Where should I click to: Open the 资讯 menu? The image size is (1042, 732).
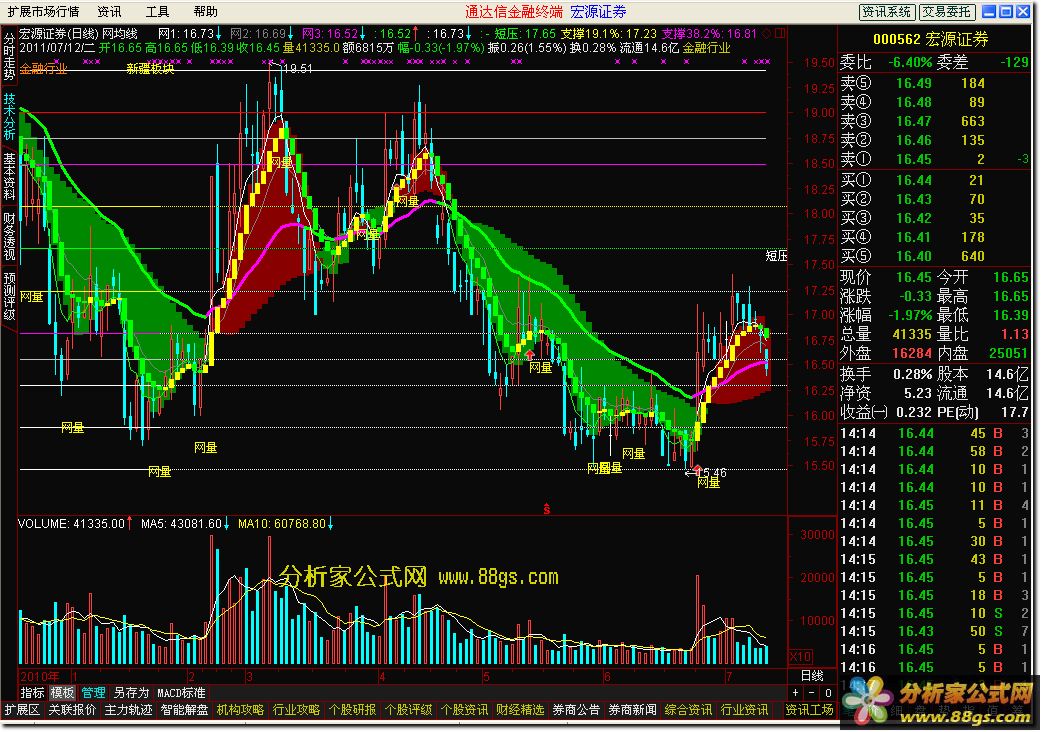tap(109, 12)
